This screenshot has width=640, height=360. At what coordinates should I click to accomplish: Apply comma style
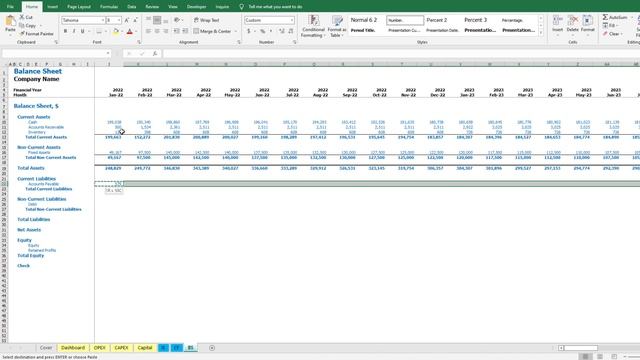click(271, 31)
